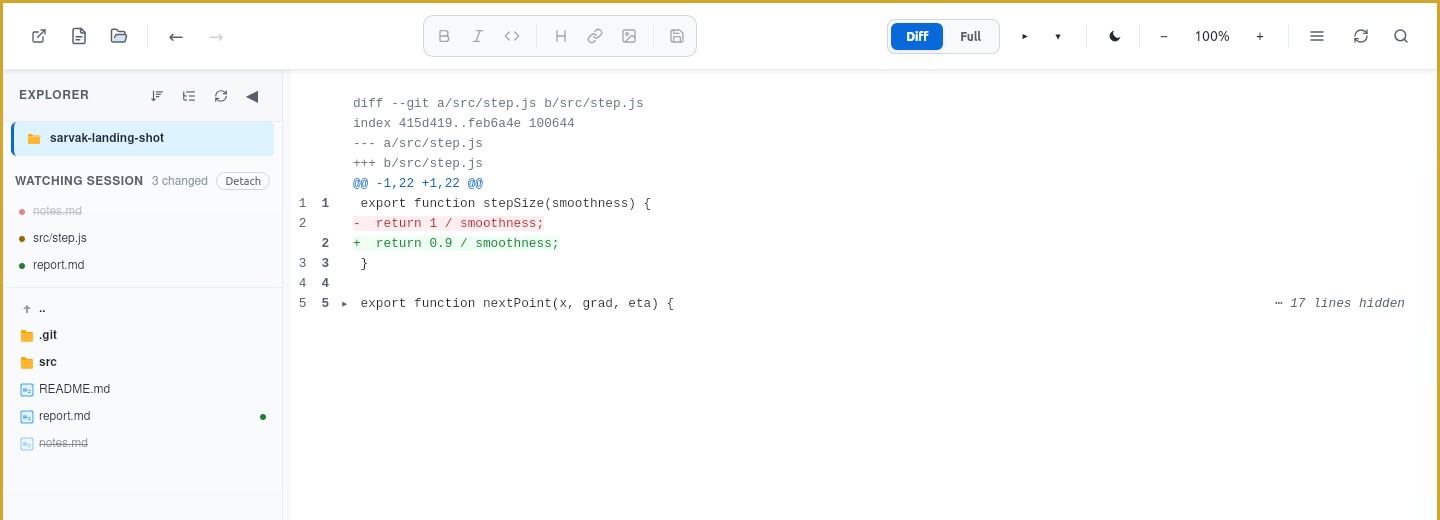Click the --- a/src/step.js line

(418, 144)
